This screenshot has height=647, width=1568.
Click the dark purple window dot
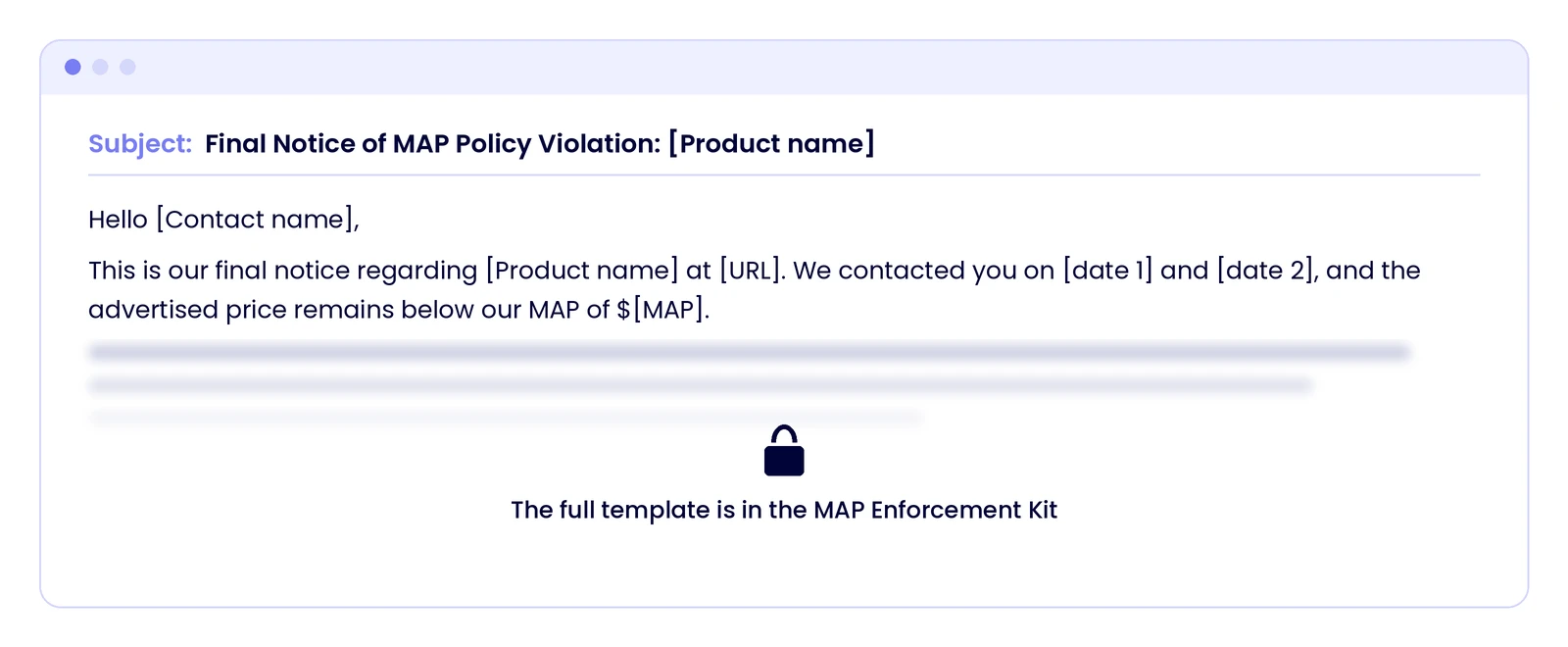(73, 67)
